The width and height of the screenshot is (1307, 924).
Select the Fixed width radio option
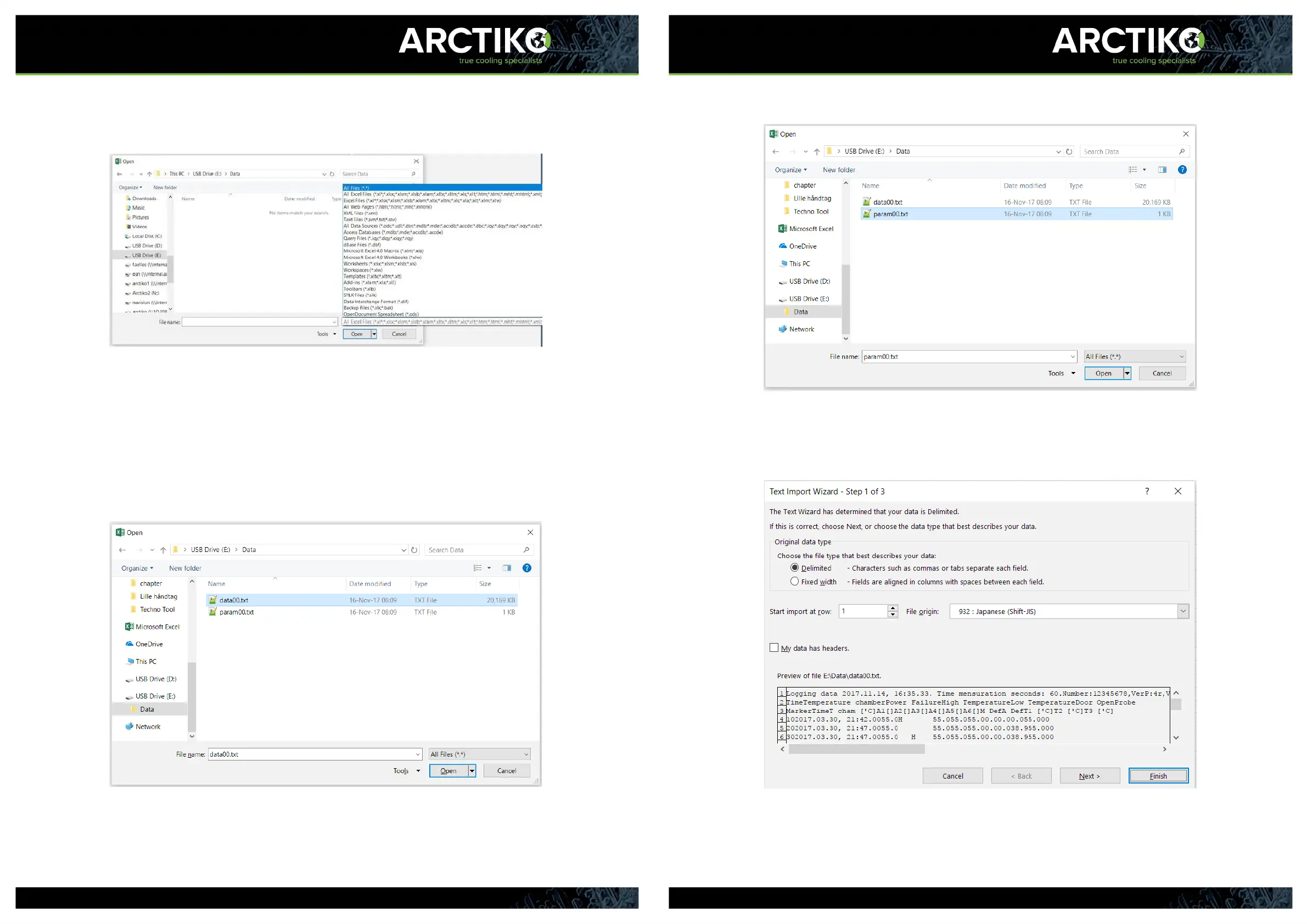(795, 582)
